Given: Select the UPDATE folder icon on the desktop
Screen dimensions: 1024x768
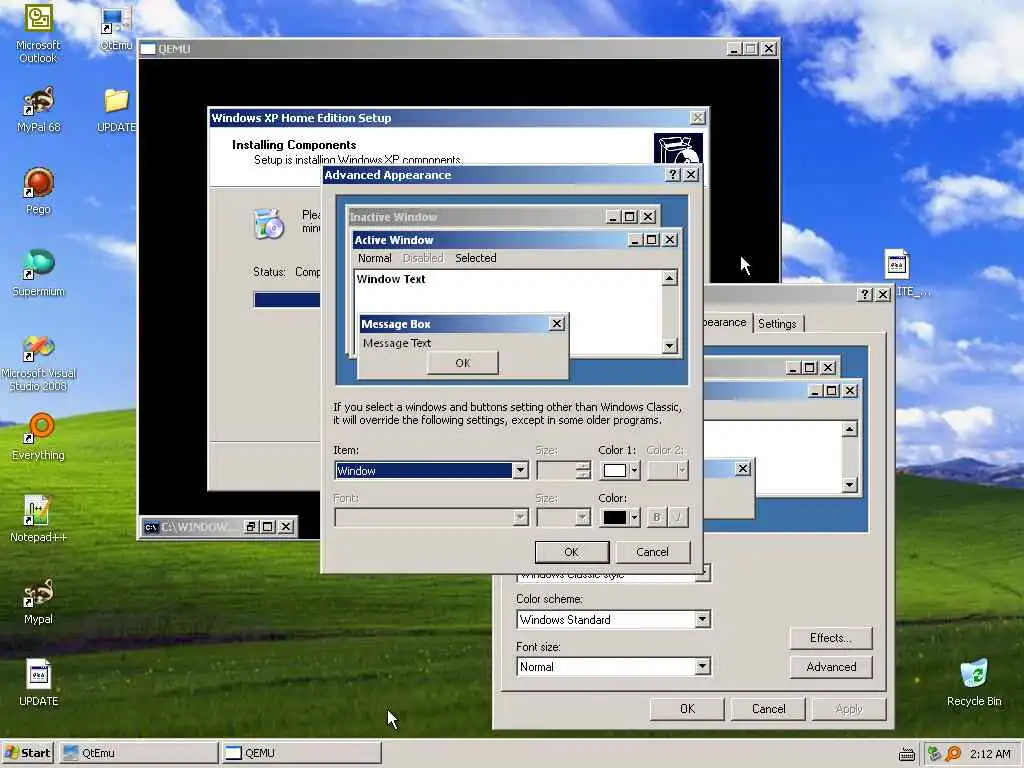Looking at the screenshot, I should point(116,109).
